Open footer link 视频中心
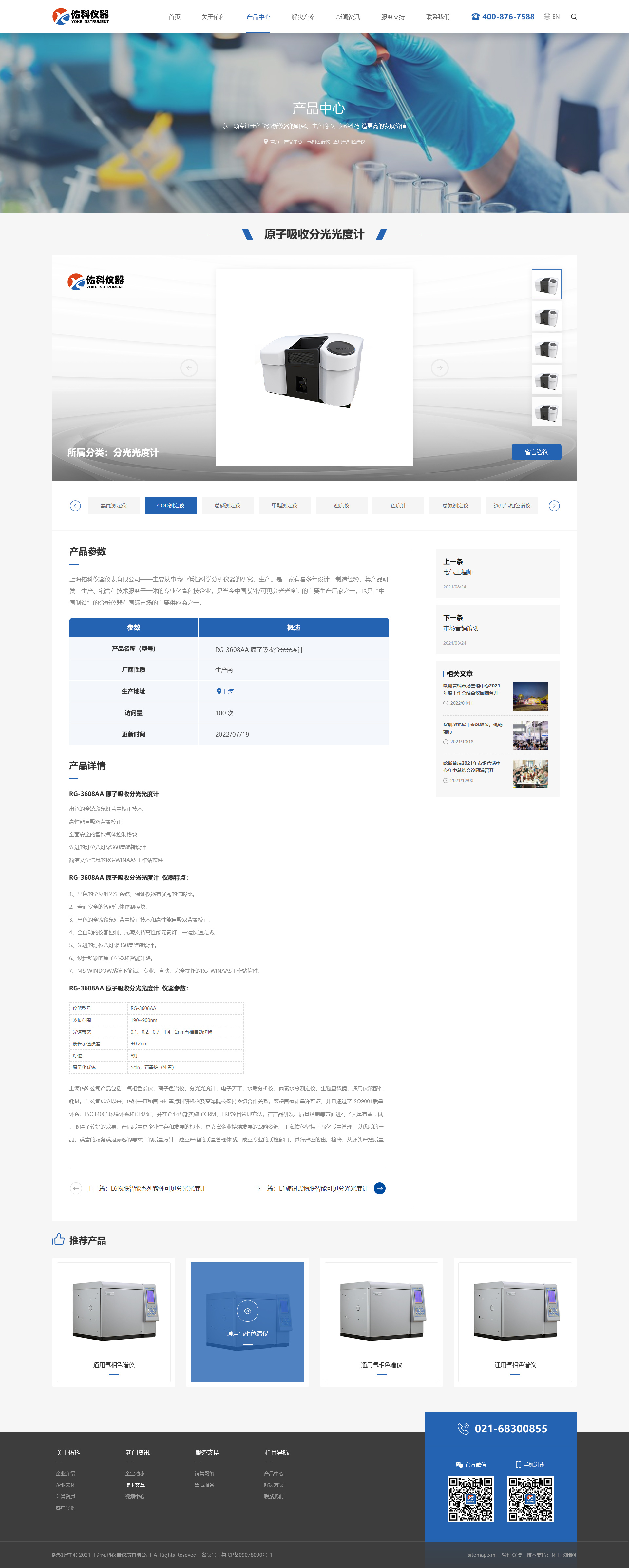 point(135,1496)
